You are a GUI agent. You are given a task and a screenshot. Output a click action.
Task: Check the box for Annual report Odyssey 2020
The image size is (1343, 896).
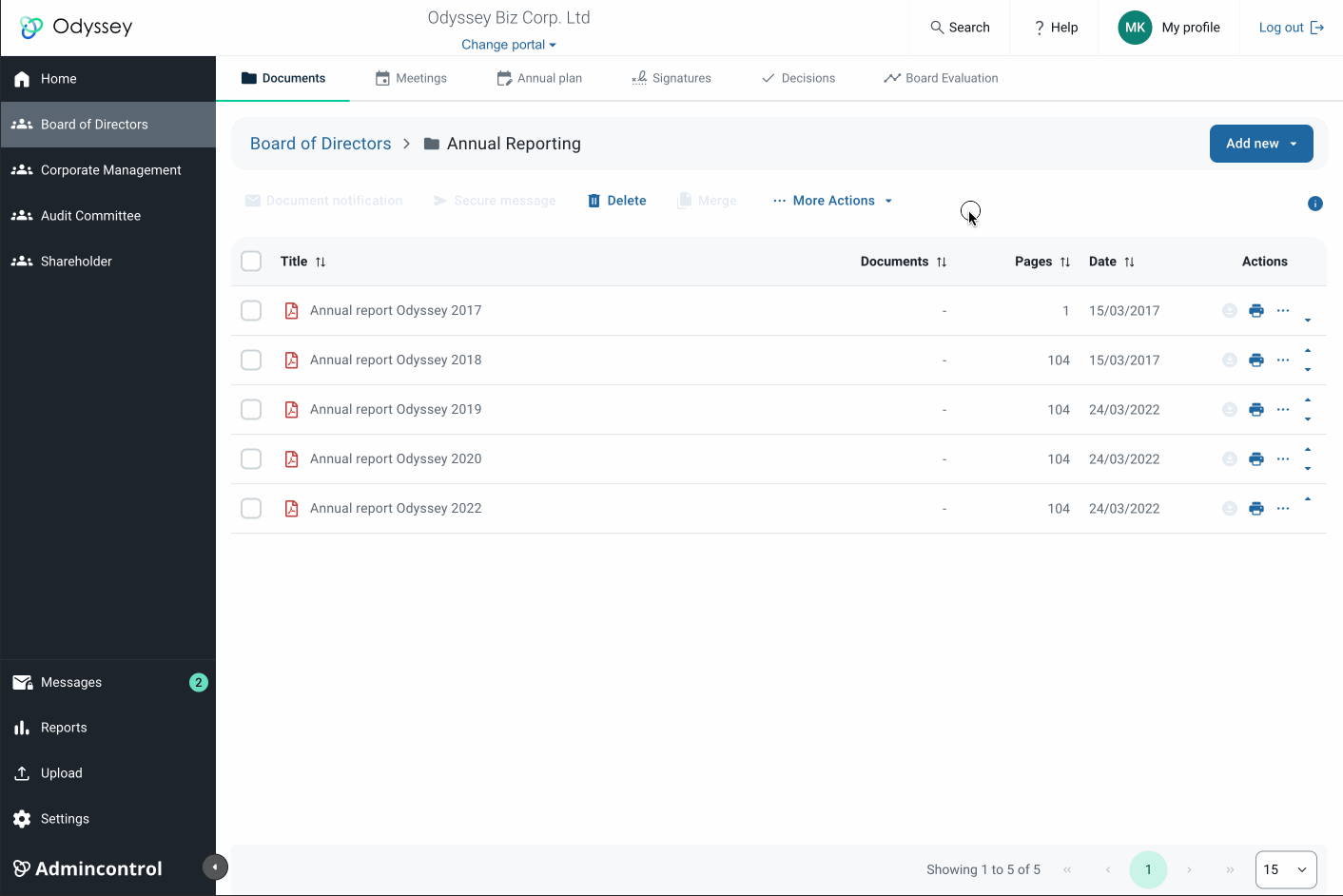(251, 459)
